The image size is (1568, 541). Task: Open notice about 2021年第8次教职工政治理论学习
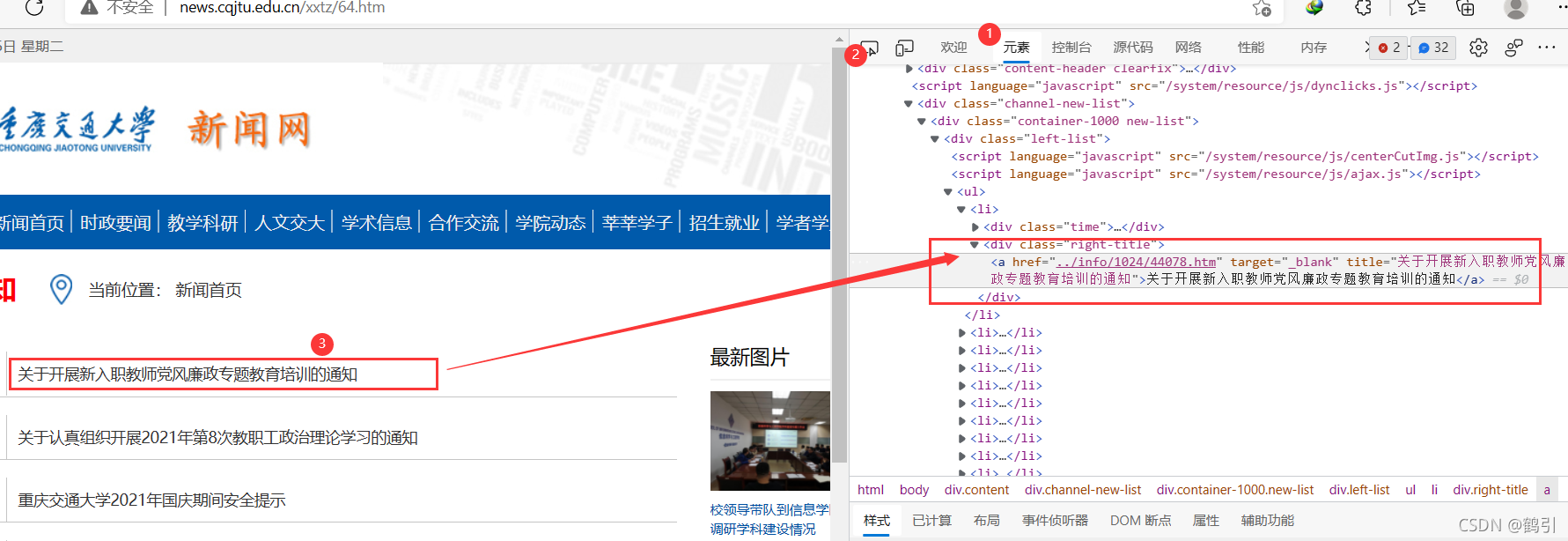coord(217,438)
